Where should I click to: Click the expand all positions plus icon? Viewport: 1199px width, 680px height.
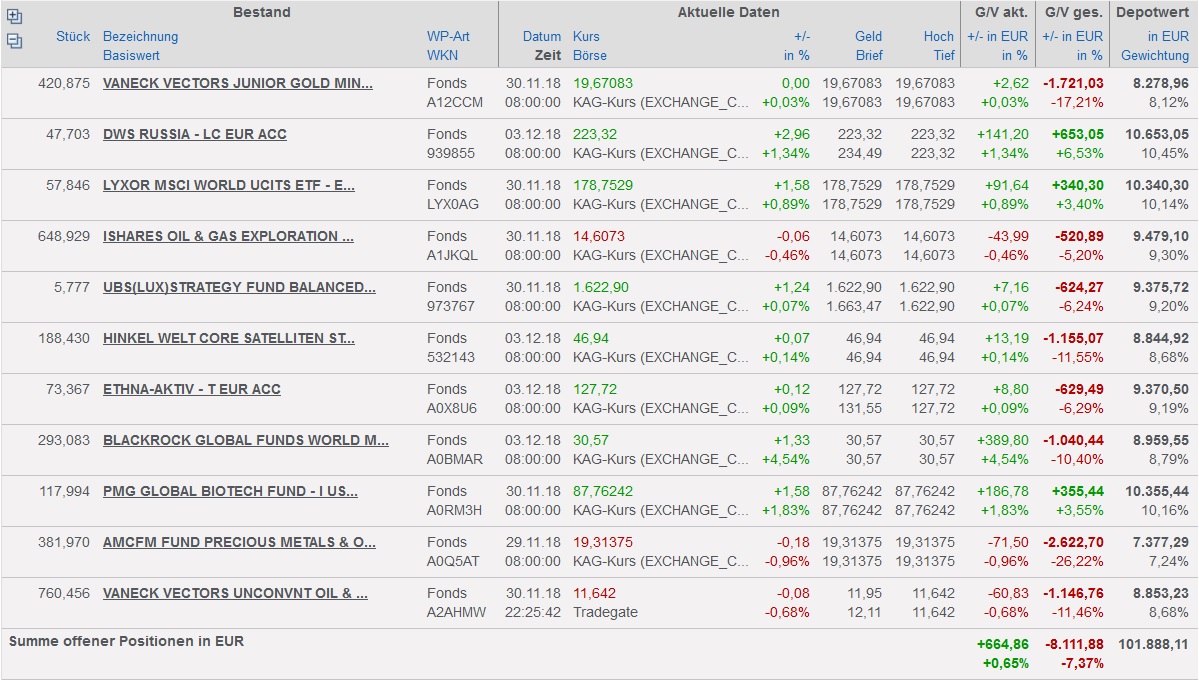pyautogui.click(x=14, y=17)
